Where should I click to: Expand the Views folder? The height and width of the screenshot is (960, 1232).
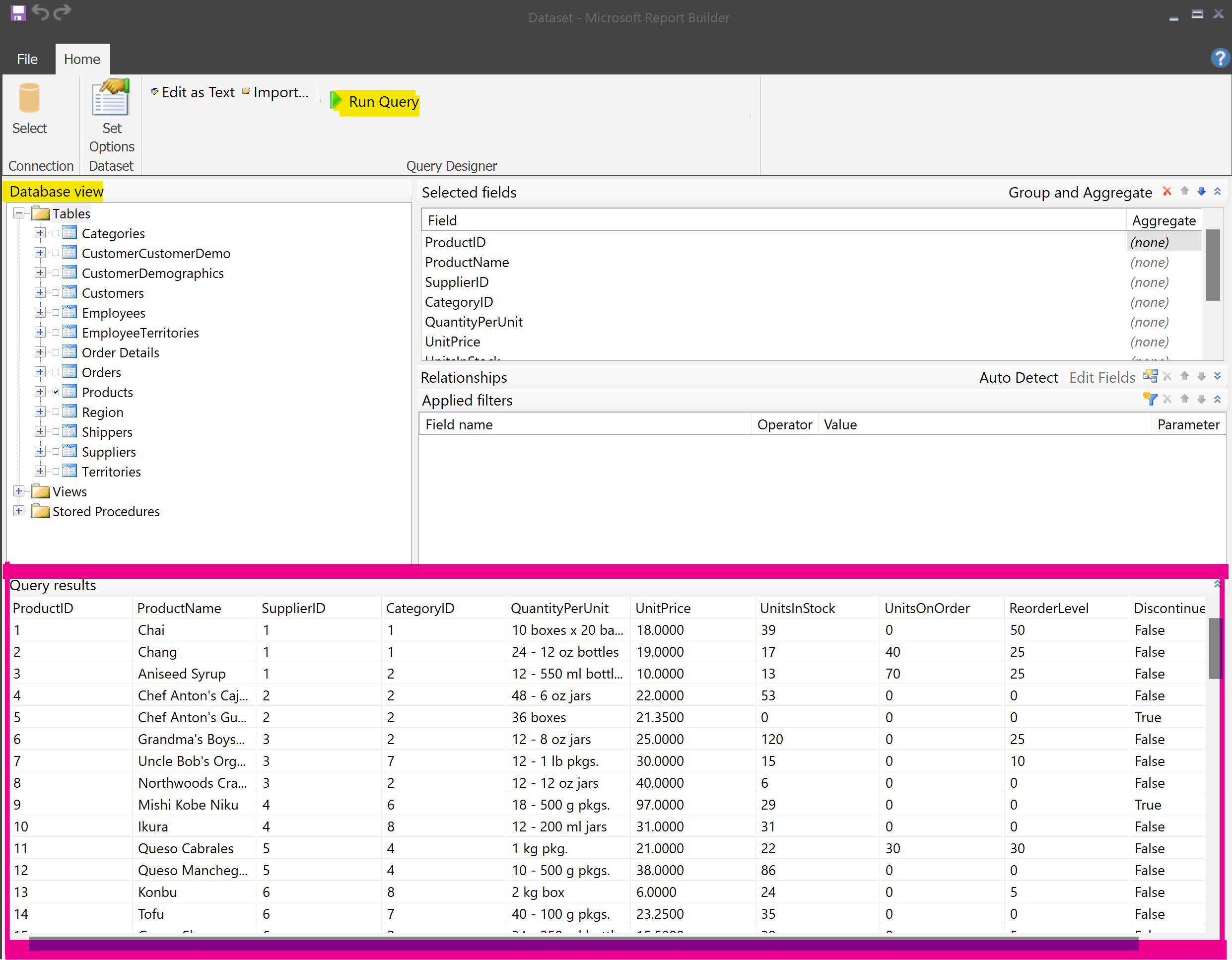click(19, 491)
